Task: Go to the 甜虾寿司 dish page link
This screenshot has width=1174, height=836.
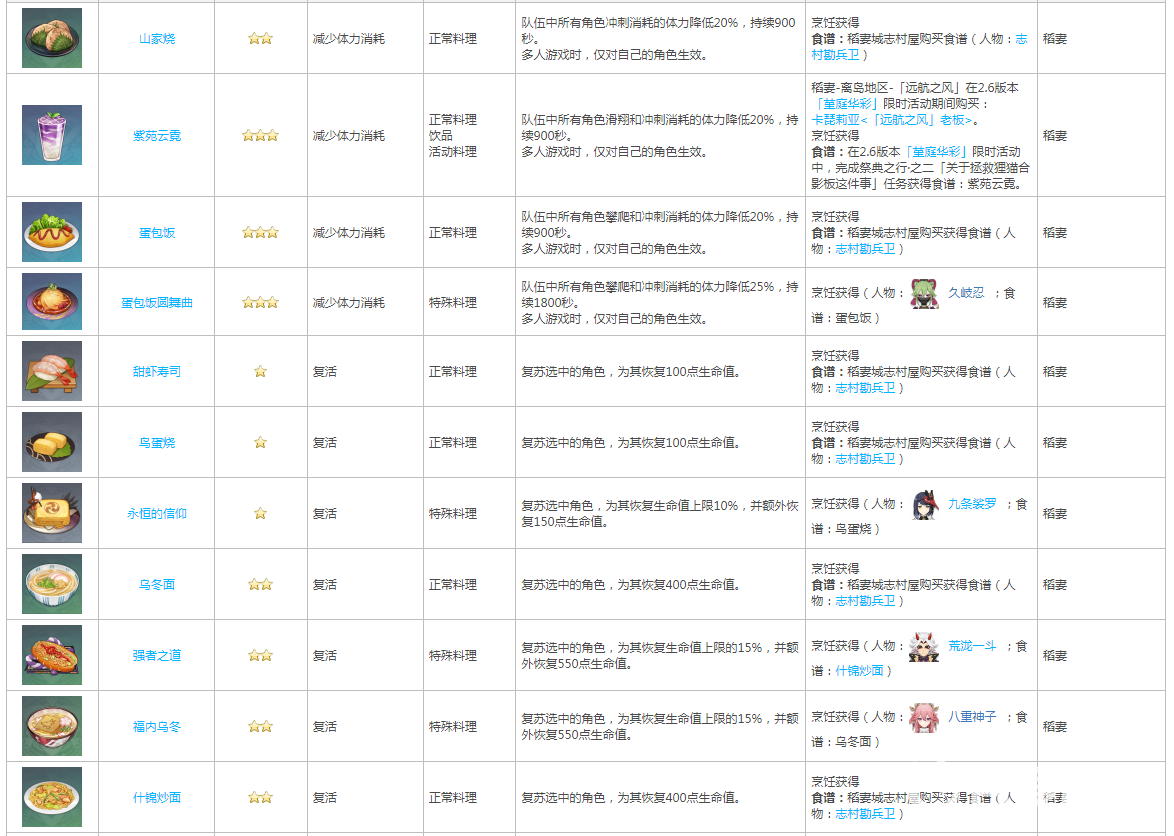Action: click(x=157, y=372)
